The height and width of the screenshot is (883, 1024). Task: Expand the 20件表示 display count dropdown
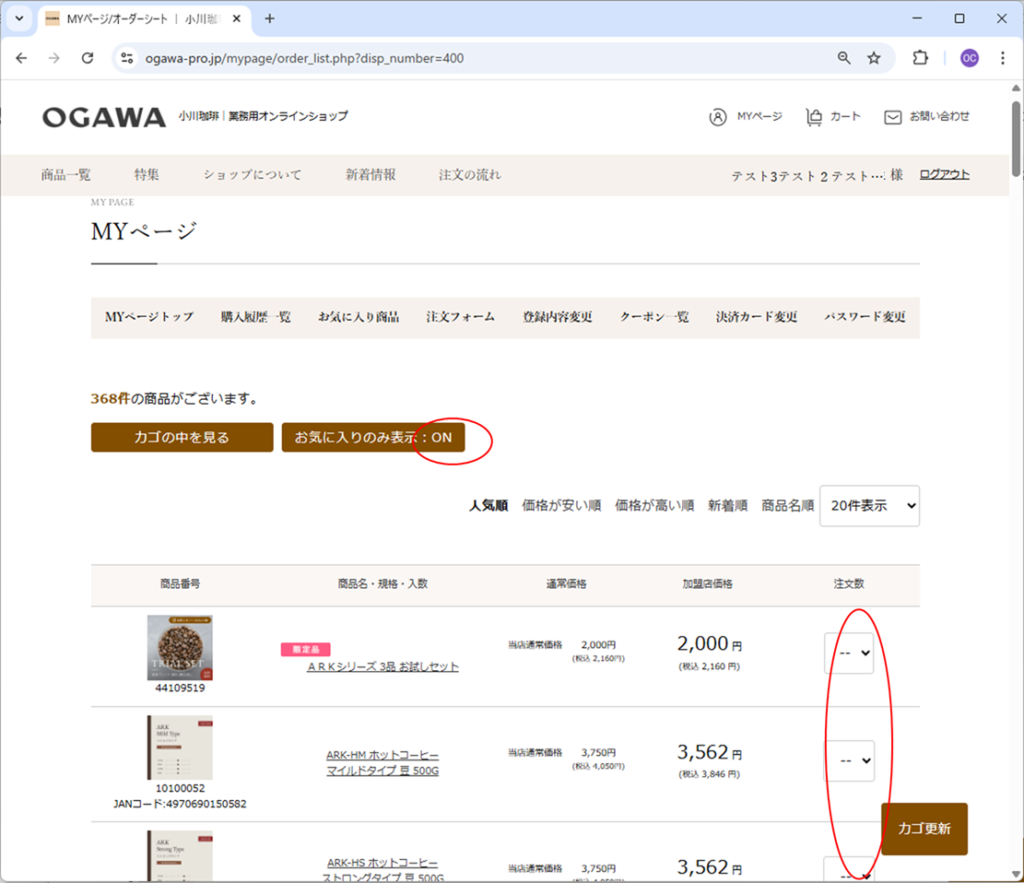click(x=869, y=506)
